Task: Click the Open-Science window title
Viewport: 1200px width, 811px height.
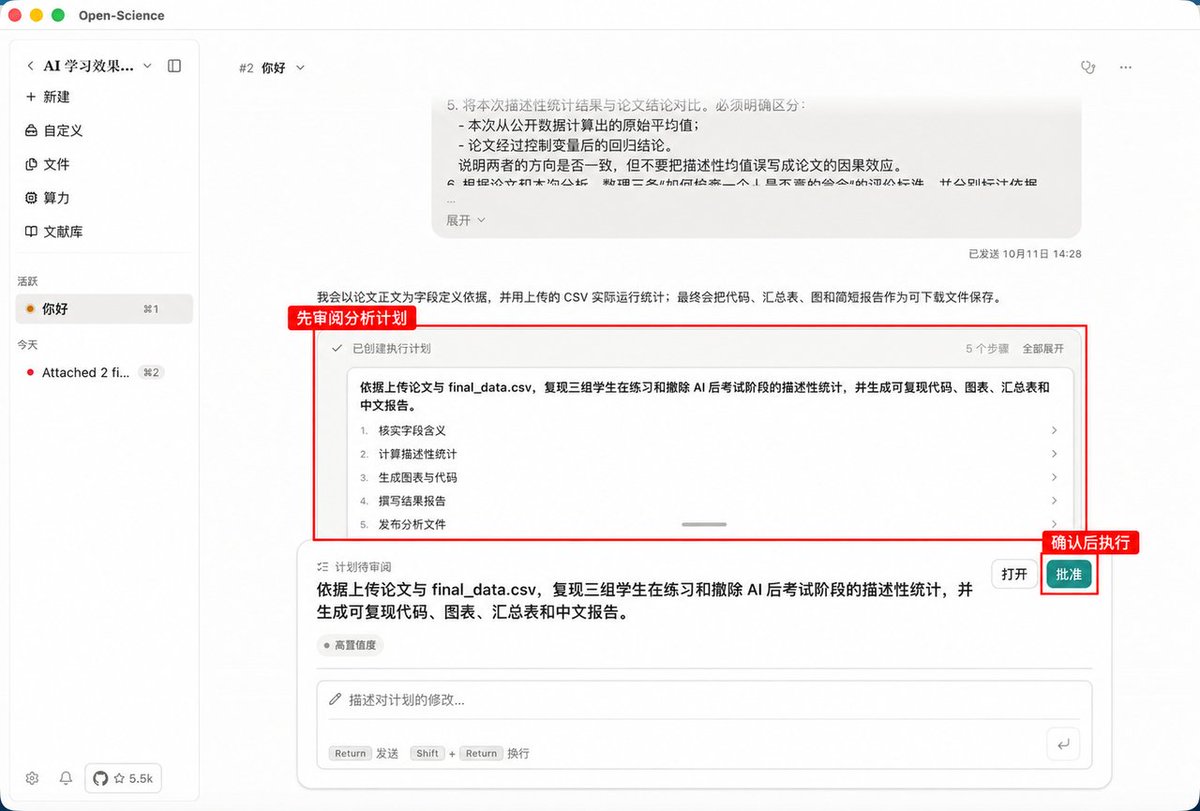Action: click(121, 15)
